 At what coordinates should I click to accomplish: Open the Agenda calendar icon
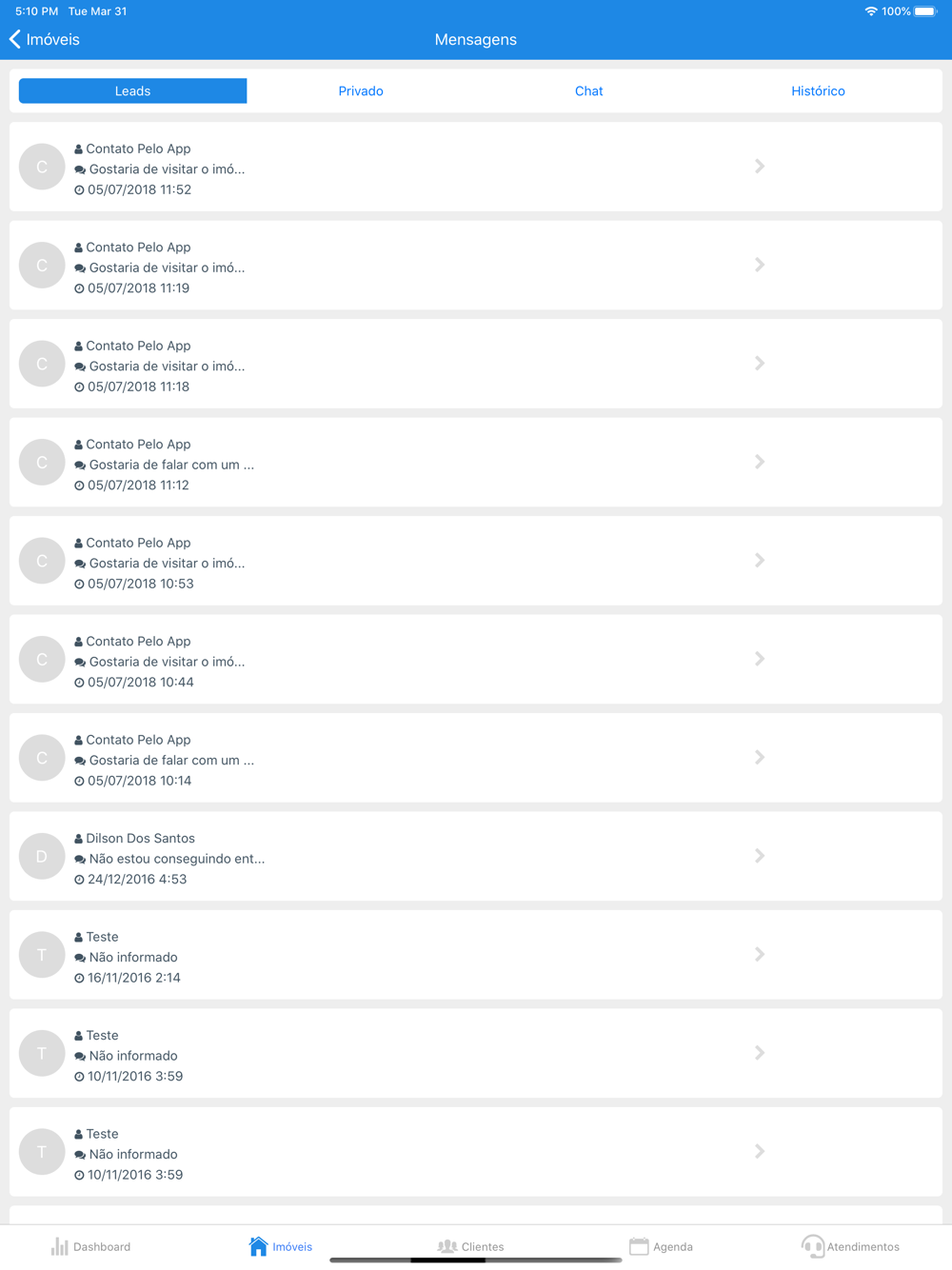(x=639, y=1246)
